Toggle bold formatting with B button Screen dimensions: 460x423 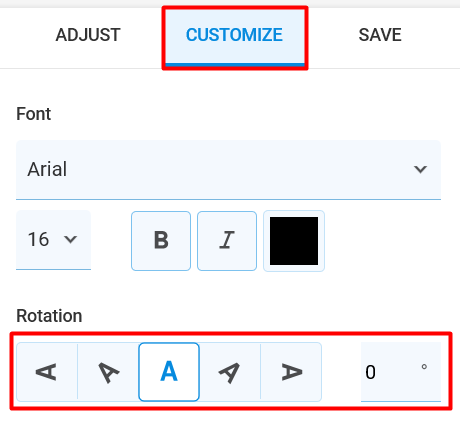[x=161, y=241]
